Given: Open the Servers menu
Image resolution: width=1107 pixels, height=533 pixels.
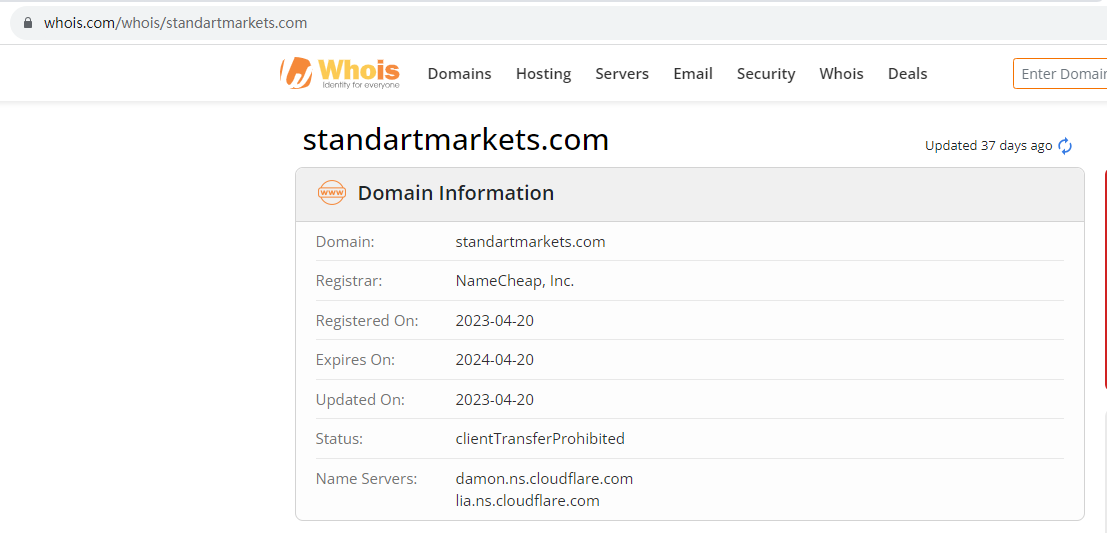Looking at the screenshot, I should tap(622, 73).
